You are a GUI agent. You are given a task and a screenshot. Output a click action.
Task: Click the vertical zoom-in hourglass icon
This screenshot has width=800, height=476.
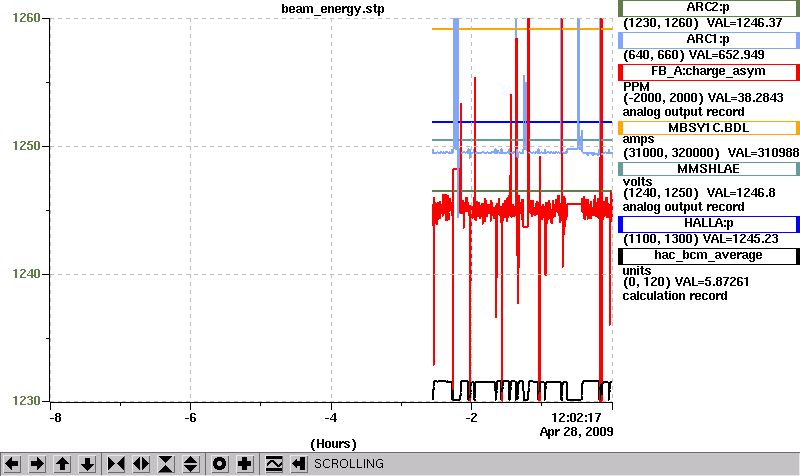(x=166, y=464)
